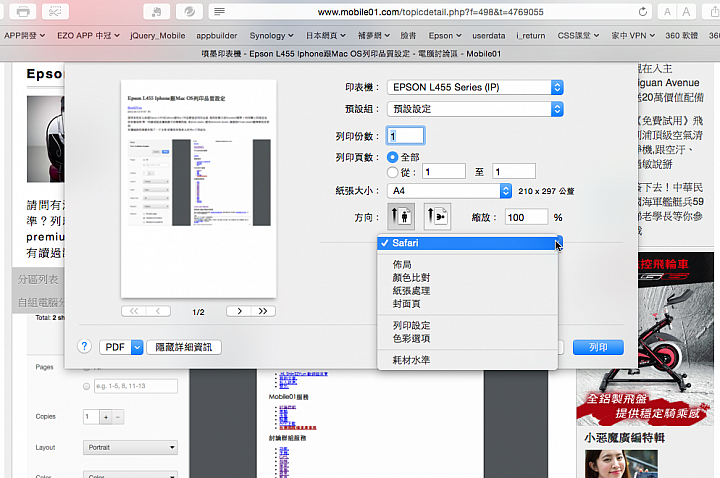Click the 列印份數 copies field
The image size is (720, 478).
tap(405, 136)
